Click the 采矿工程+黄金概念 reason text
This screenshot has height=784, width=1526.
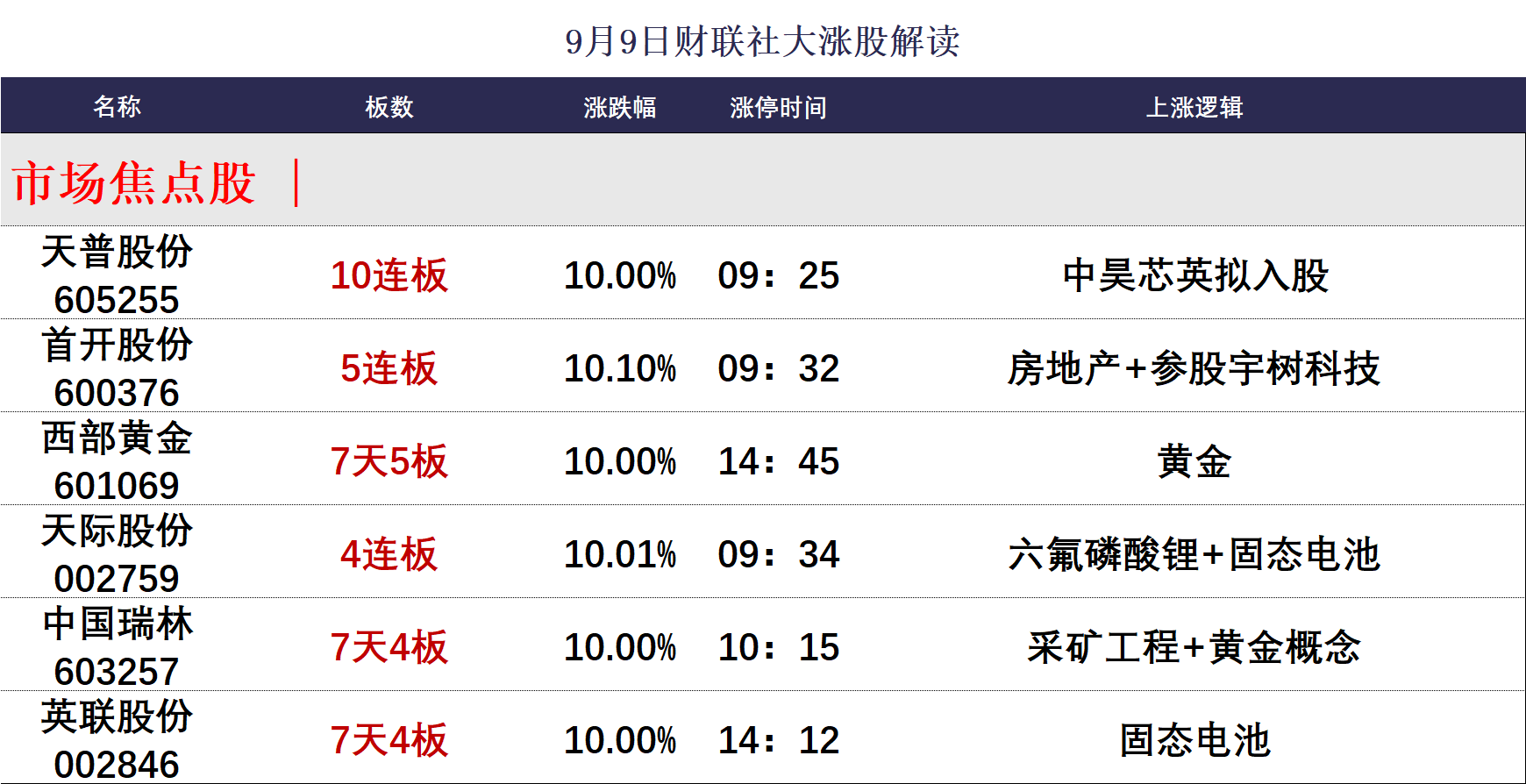1194,647
